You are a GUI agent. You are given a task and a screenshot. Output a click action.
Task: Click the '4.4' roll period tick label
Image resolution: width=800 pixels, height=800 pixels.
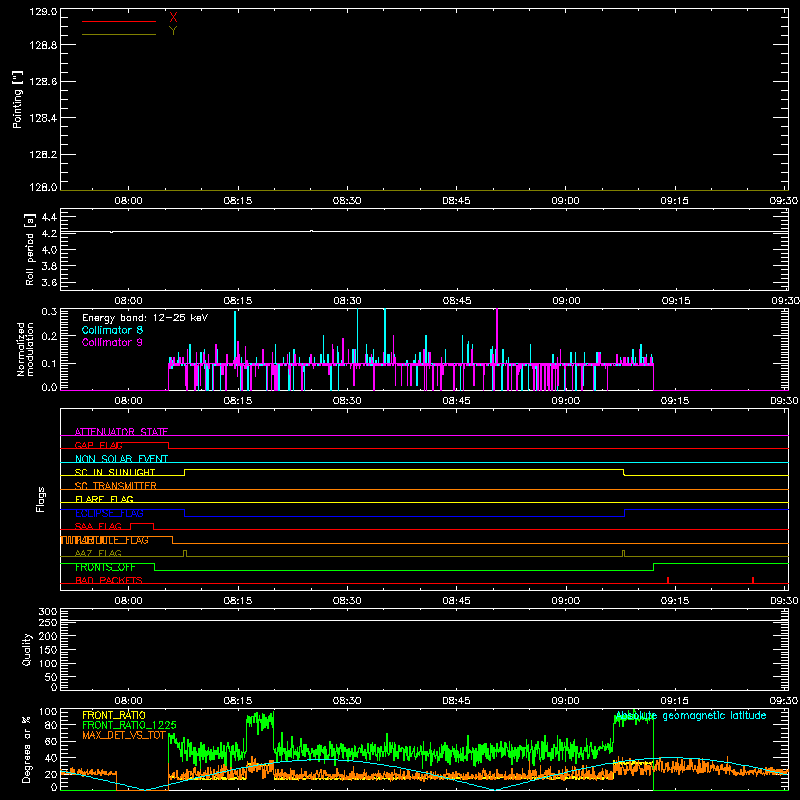pyautogui.click(x=49, y=217)
